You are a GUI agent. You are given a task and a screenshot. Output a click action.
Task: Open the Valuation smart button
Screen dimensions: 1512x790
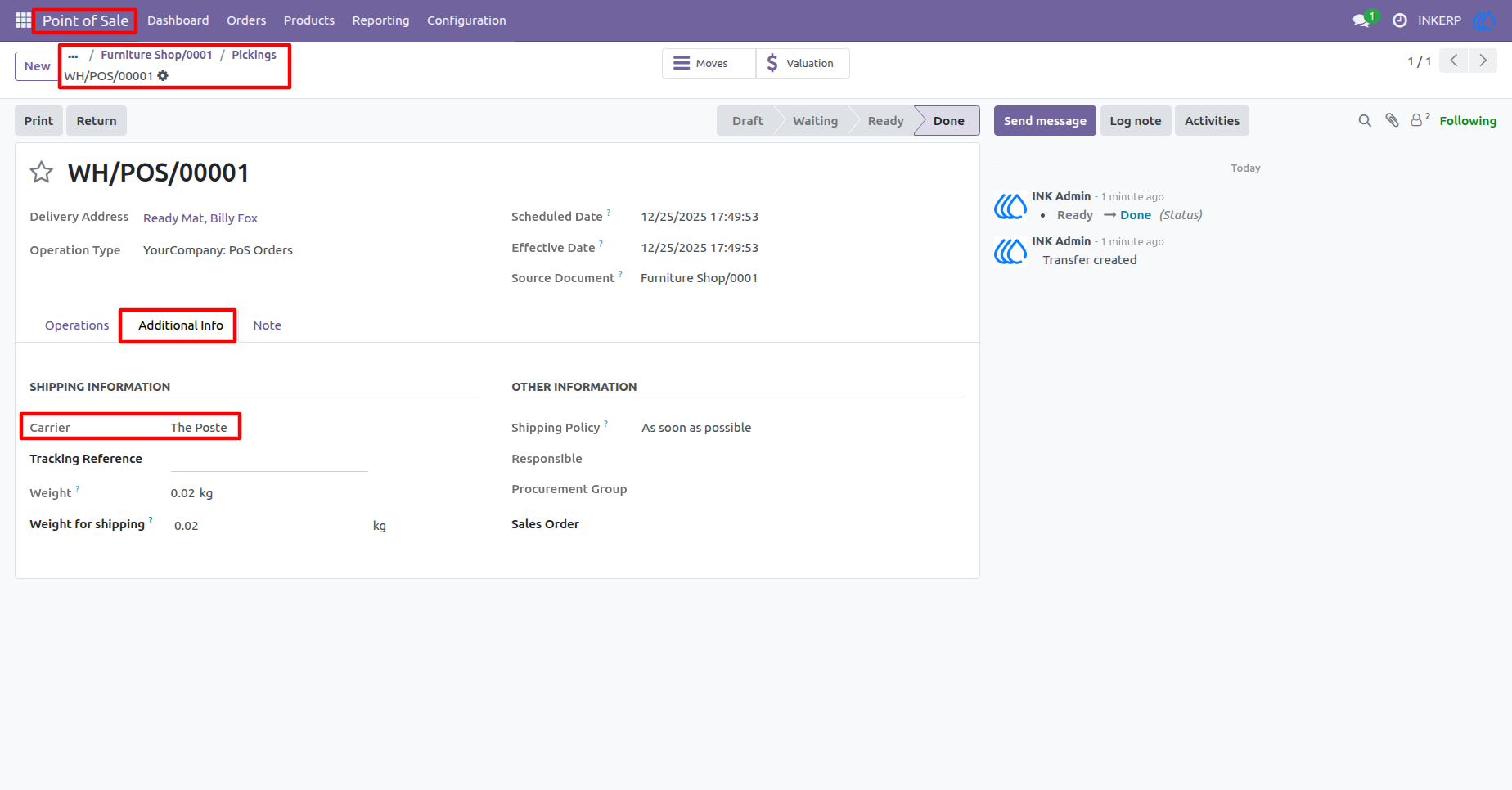803,63
